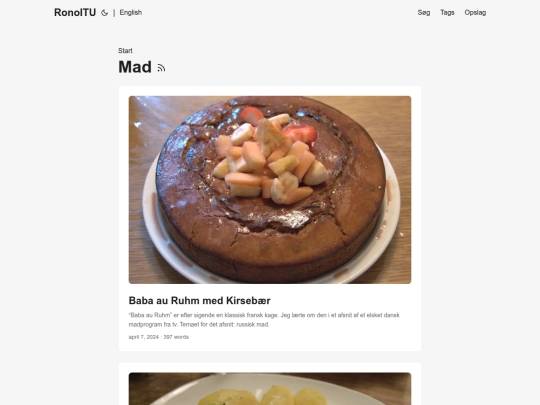The image size is (540, 405).
Task: Switch language to English
Action: pos(131,12)
